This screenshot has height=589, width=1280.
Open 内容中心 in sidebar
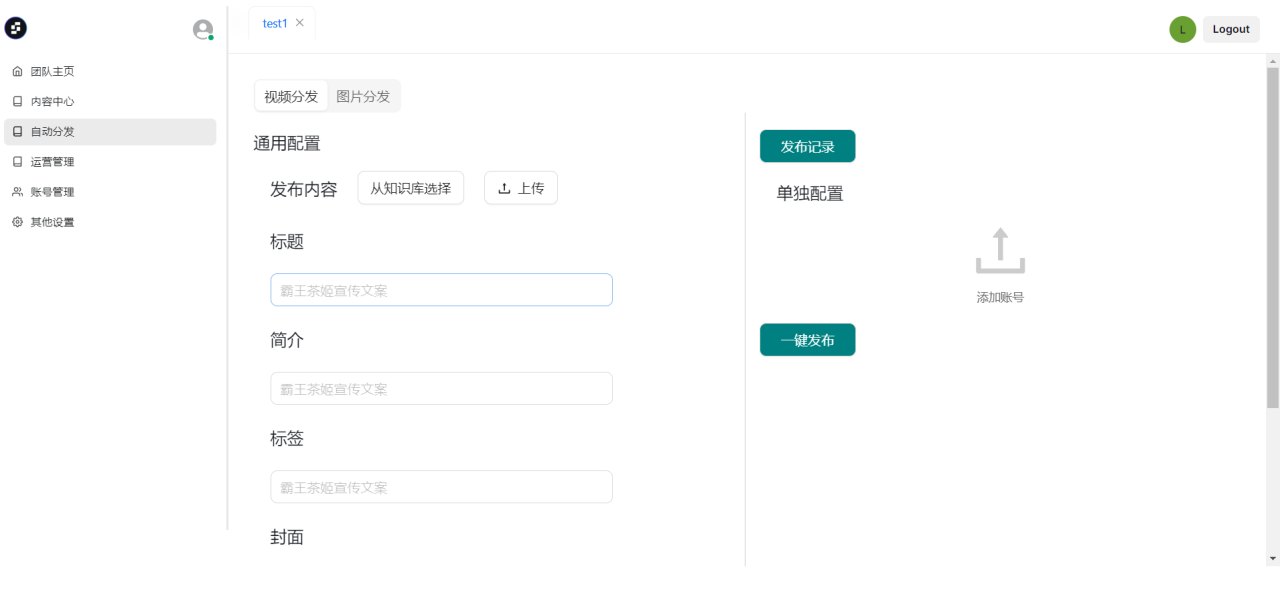52,102
